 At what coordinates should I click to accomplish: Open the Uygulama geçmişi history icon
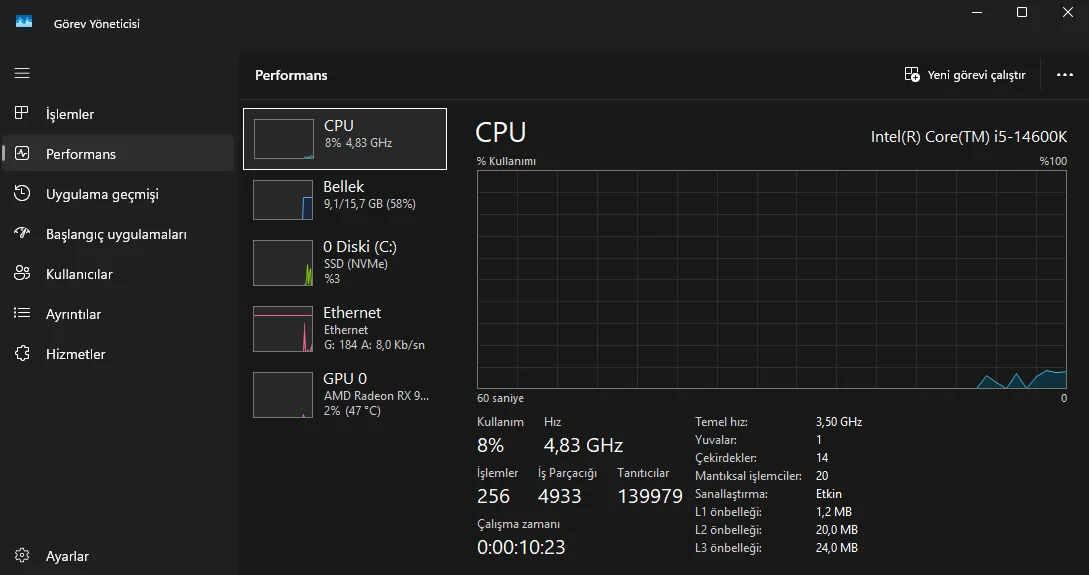[22, 193]
